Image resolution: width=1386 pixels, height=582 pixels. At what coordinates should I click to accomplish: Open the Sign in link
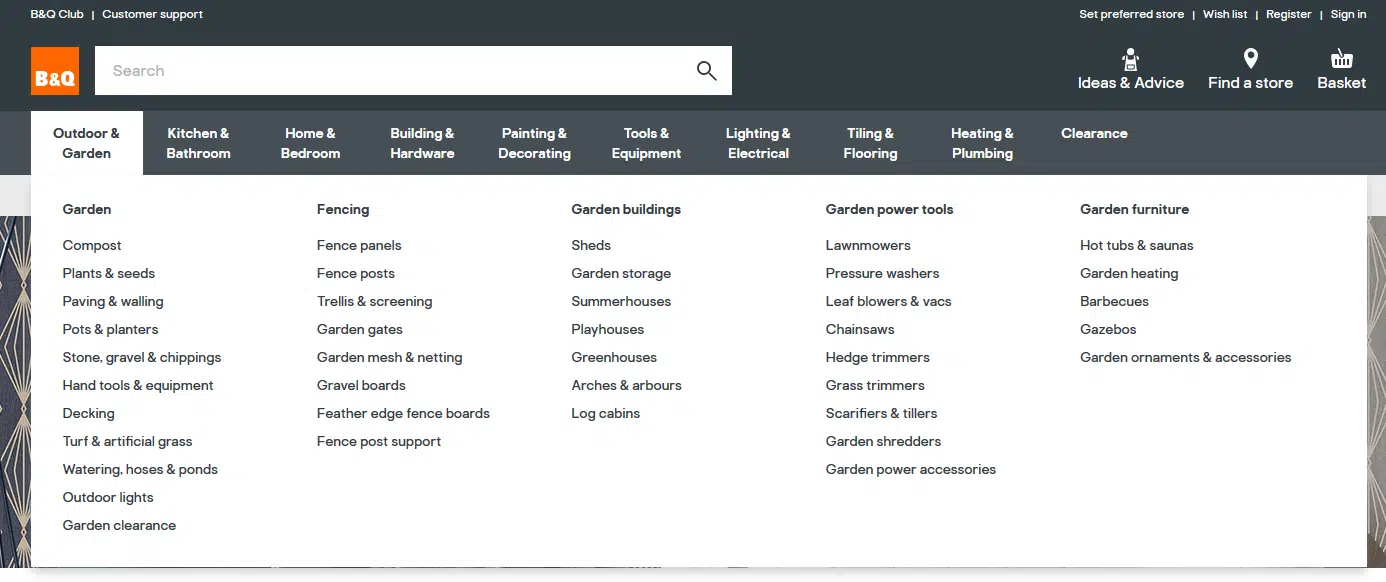(1348, 14)
